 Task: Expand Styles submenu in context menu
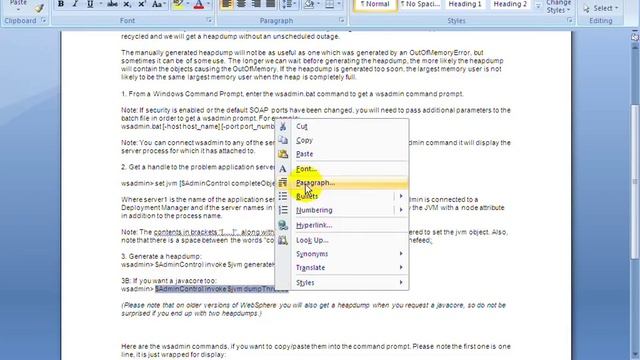[x=342, y=282]
